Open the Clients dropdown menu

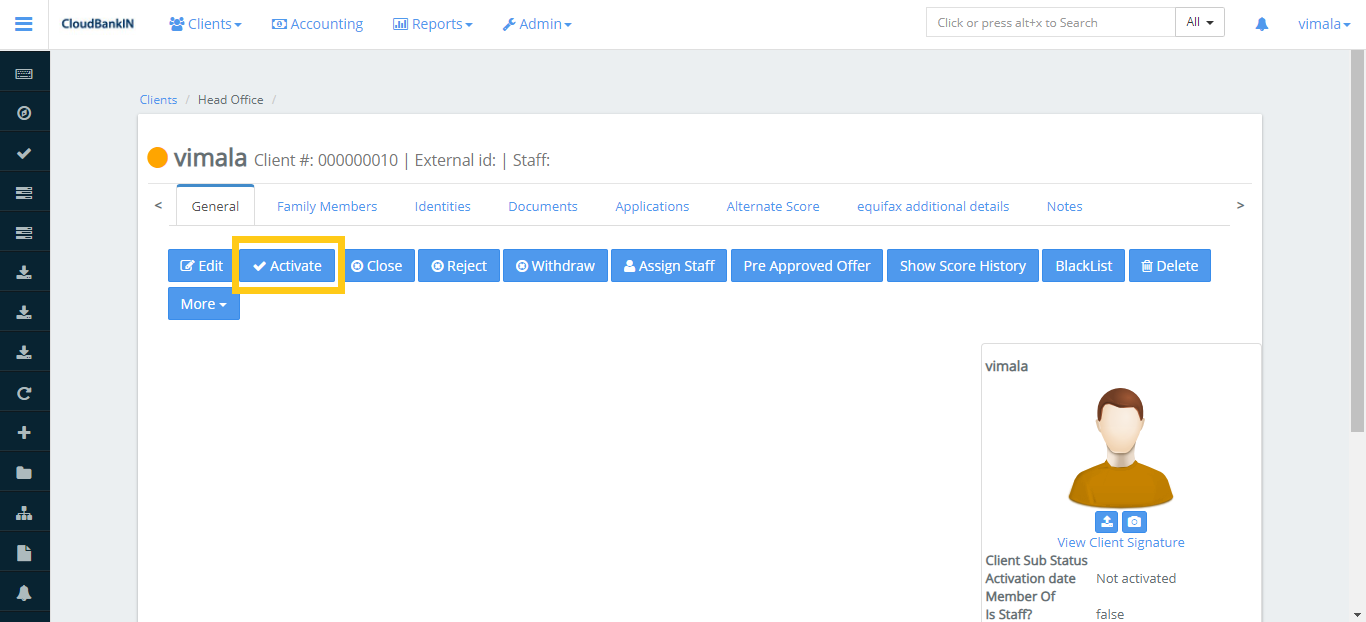click(x=205, y=24)
